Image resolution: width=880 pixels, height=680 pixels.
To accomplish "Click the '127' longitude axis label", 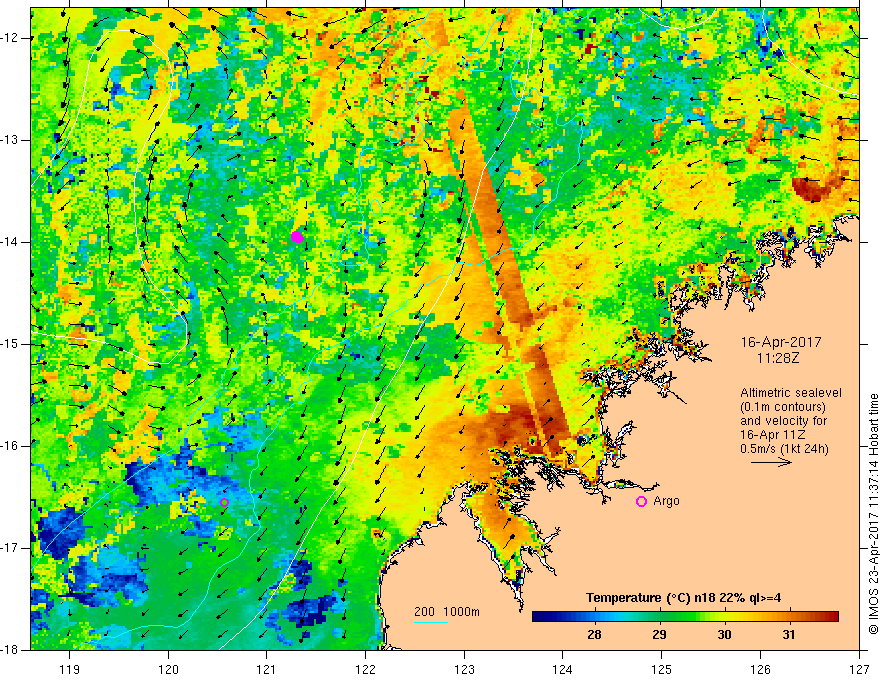I will click(x=859, y=669).
